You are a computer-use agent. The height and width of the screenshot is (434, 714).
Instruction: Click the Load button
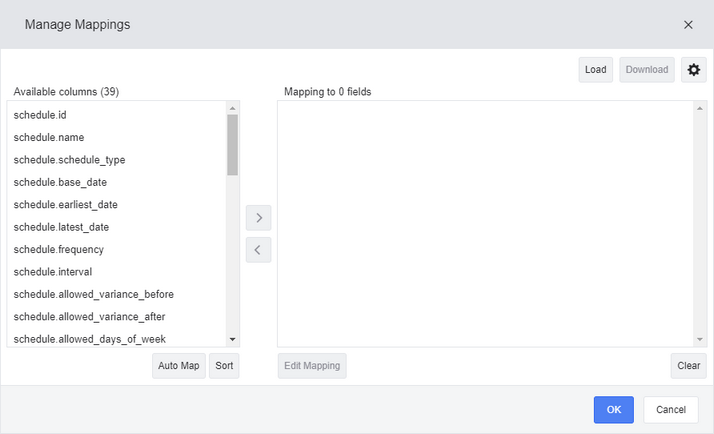click(x=596, y=70)
